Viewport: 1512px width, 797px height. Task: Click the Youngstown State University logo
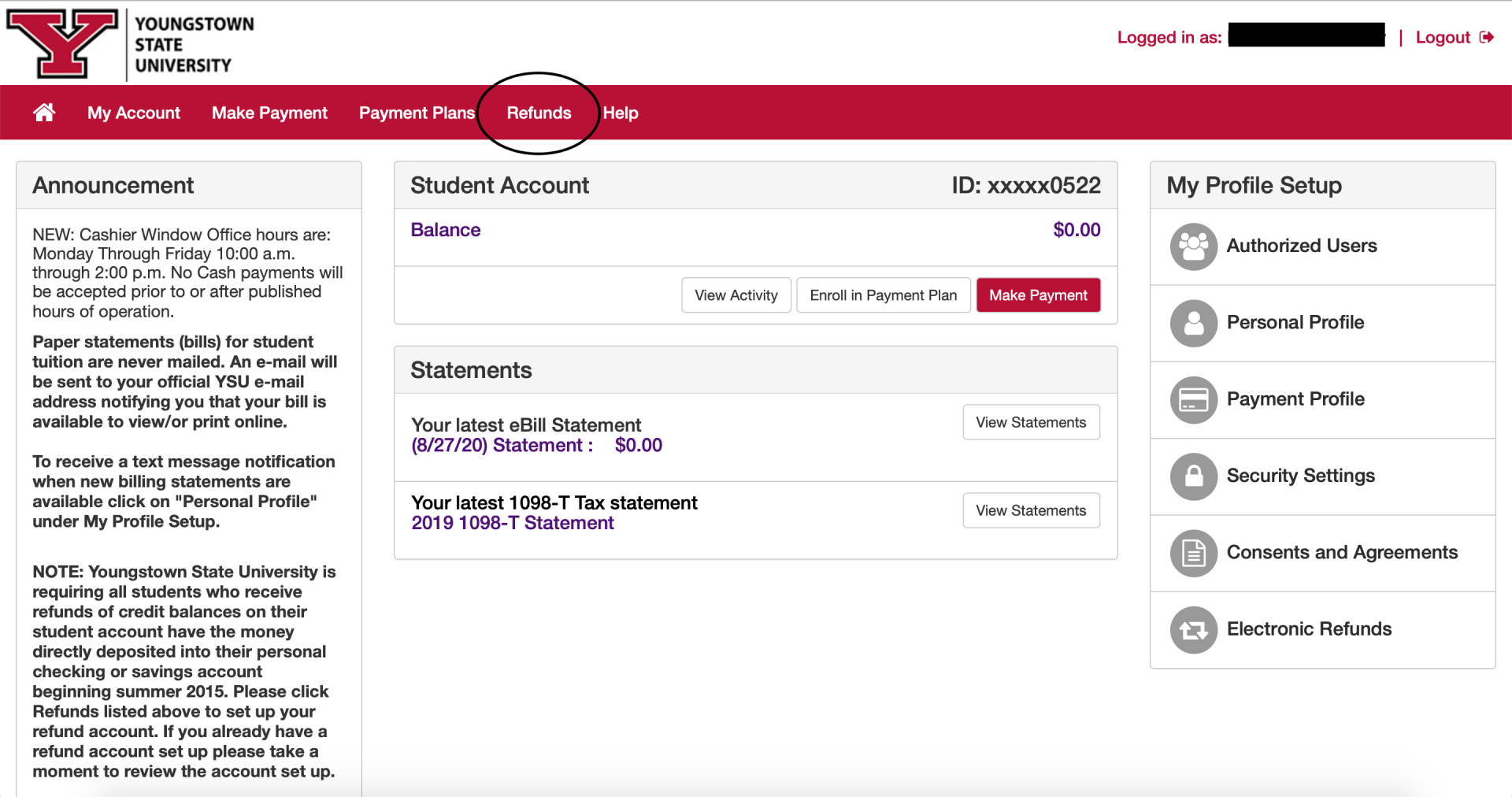coord(131,44)
